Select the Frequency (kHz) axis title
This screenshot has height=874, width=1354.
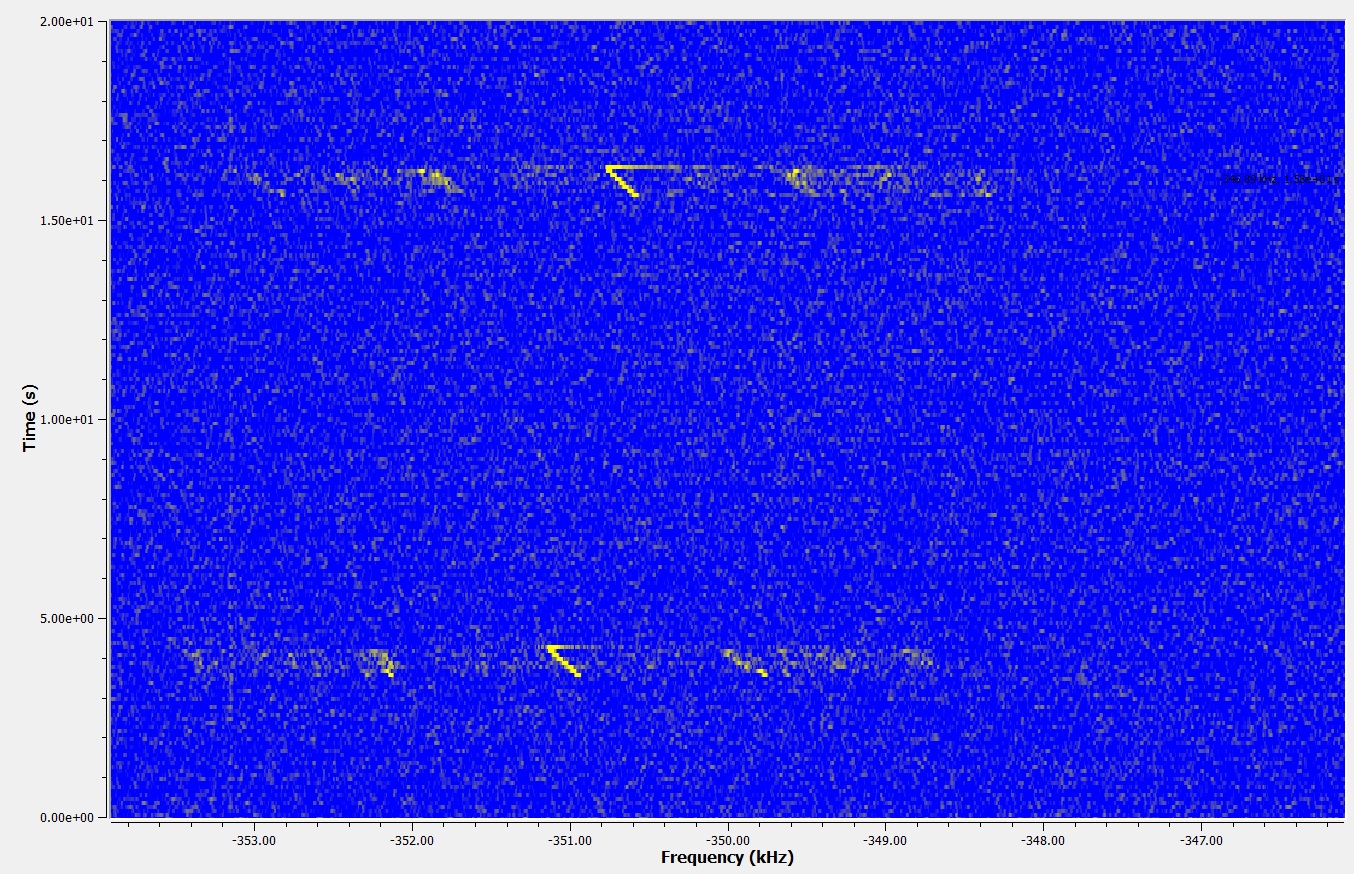727,858
